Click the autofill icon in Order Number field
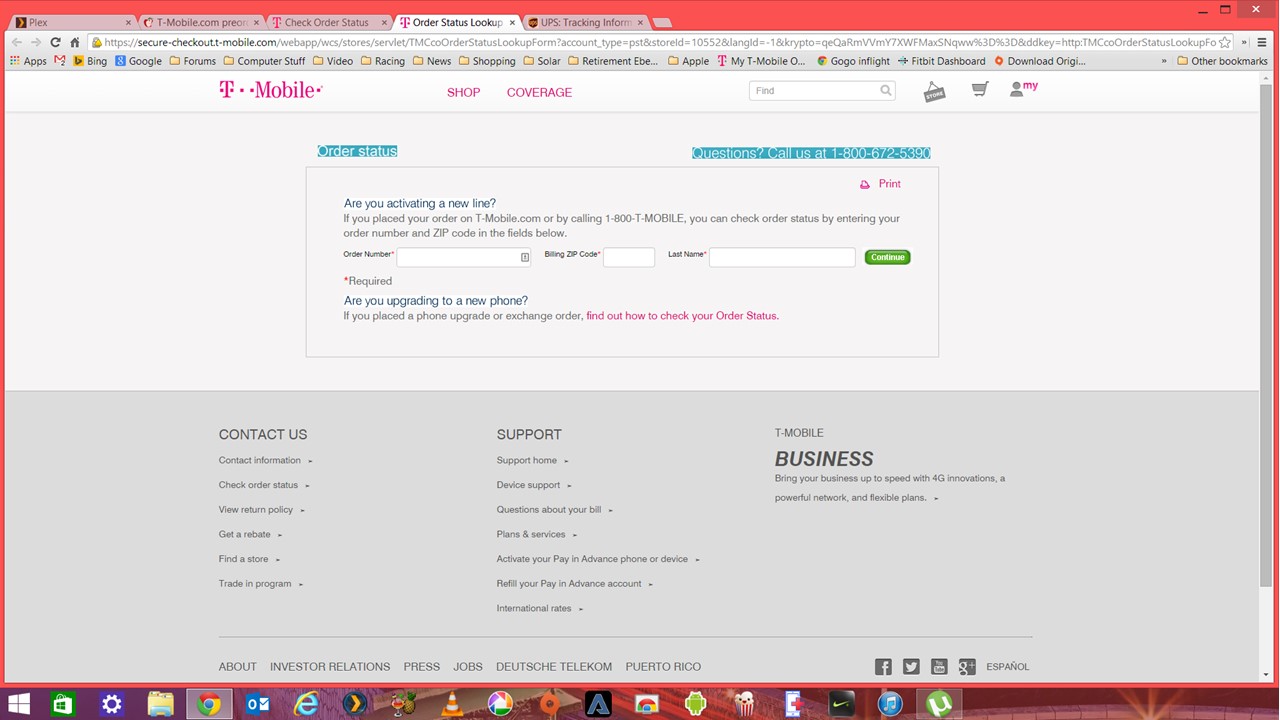The height and width of the screenshot is (720, 1280). tap(524, 257)
